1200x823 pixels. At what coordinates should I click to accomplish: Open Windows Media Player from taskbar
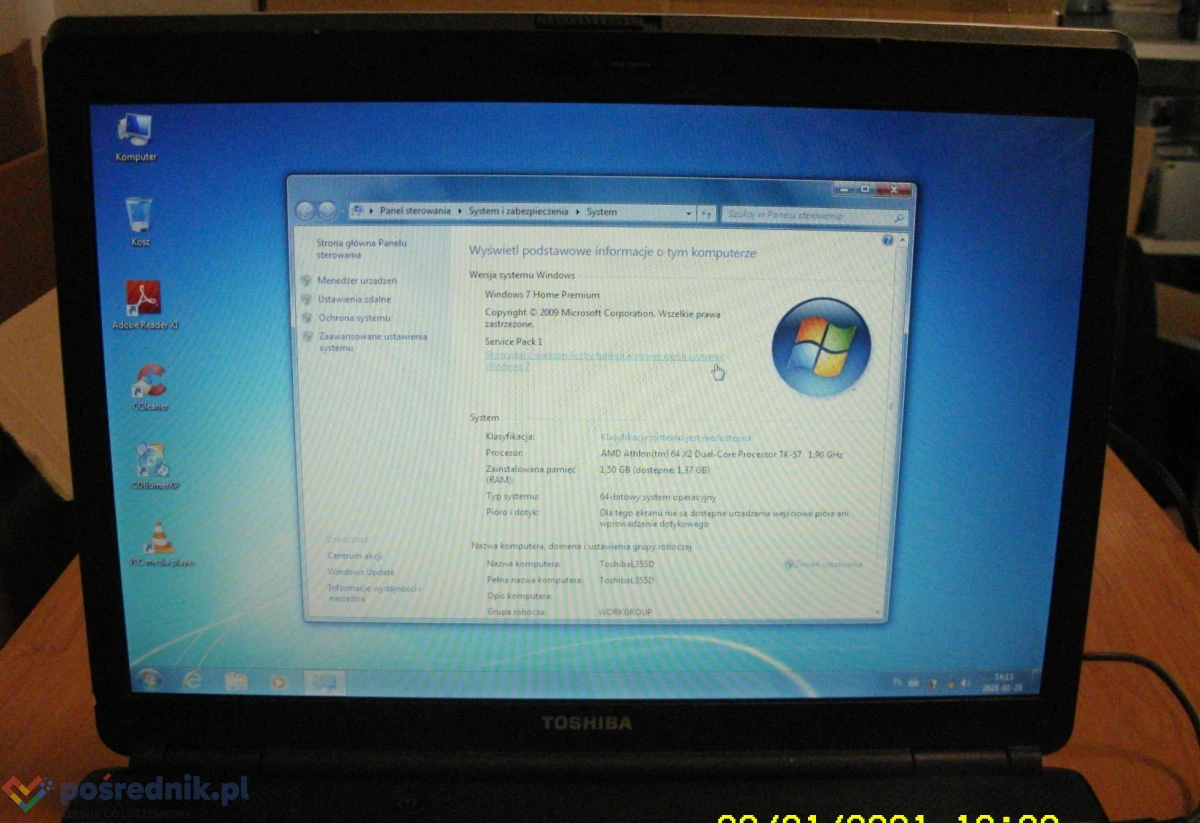coord(279,682)
